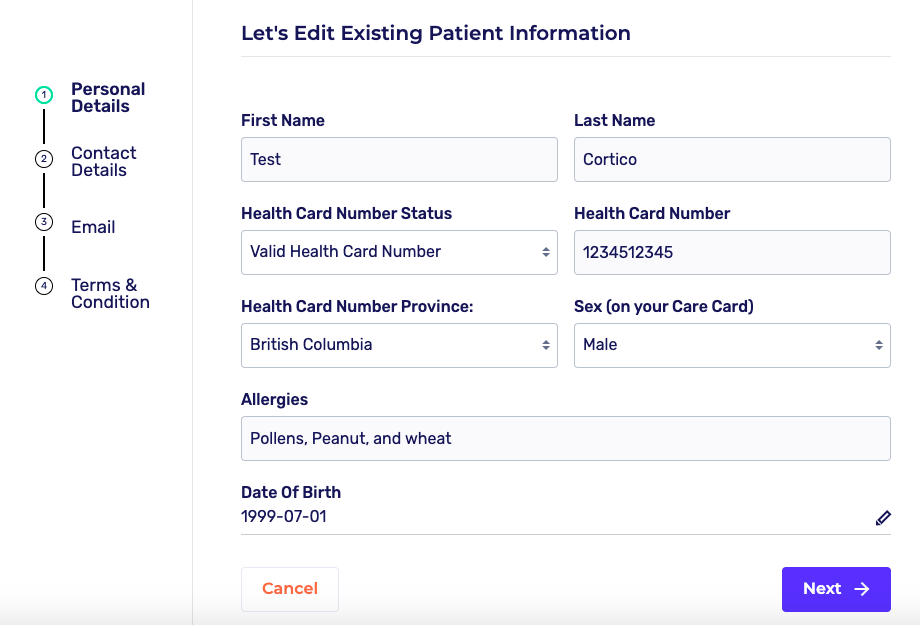Open the Terms & Condition step
The width and height of the screenshot is (920, 625).
(x=110, y=294)
